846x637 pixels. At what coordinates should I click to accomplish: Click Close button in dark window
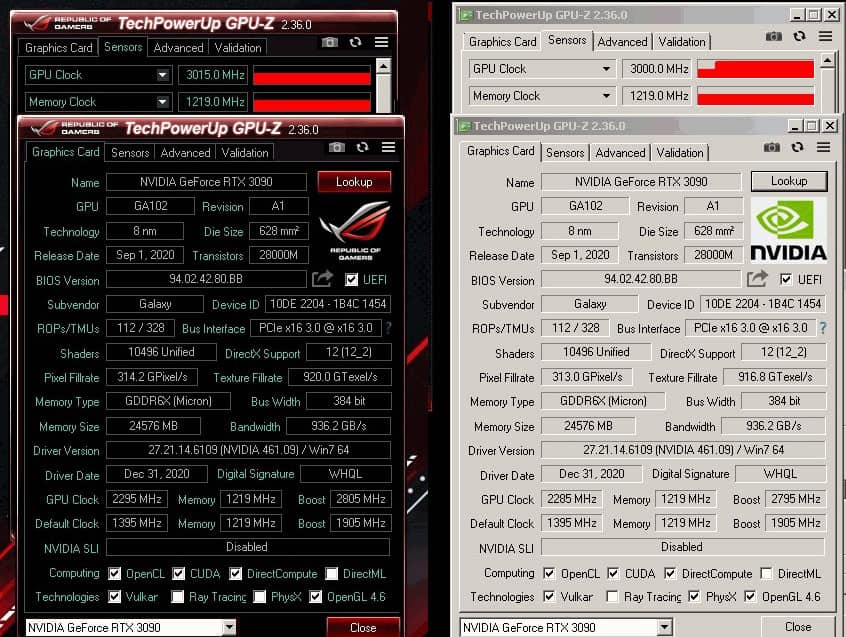coord(363,627)
